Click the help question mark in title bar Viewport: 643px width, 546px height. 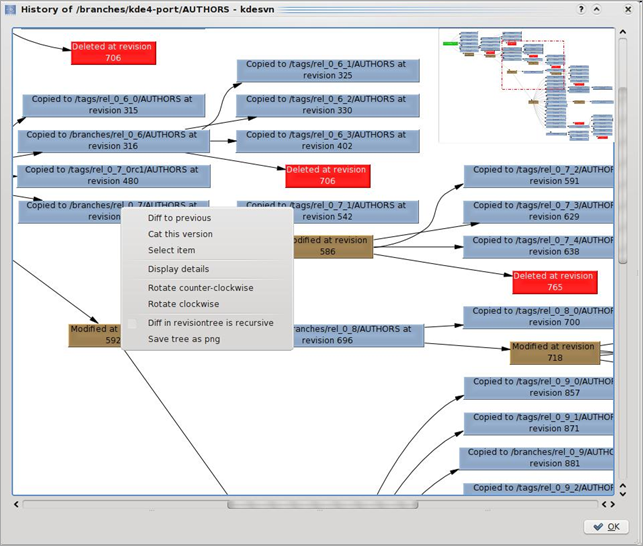click(581, 9)
